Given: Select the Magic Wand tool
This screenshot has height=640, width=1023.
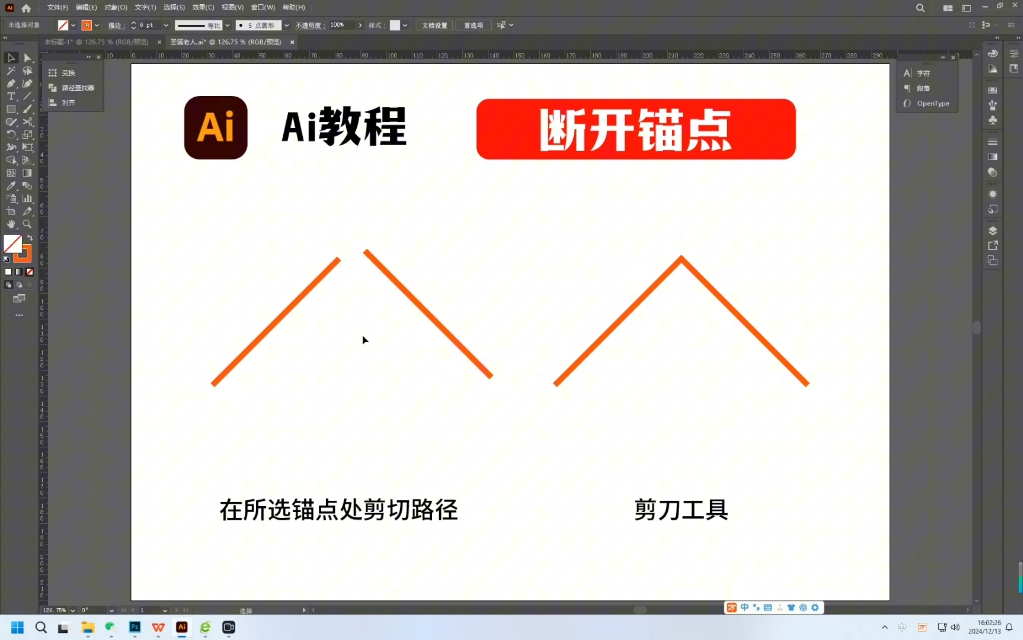Looking at the screenshot, I should [x=11, y=69].
